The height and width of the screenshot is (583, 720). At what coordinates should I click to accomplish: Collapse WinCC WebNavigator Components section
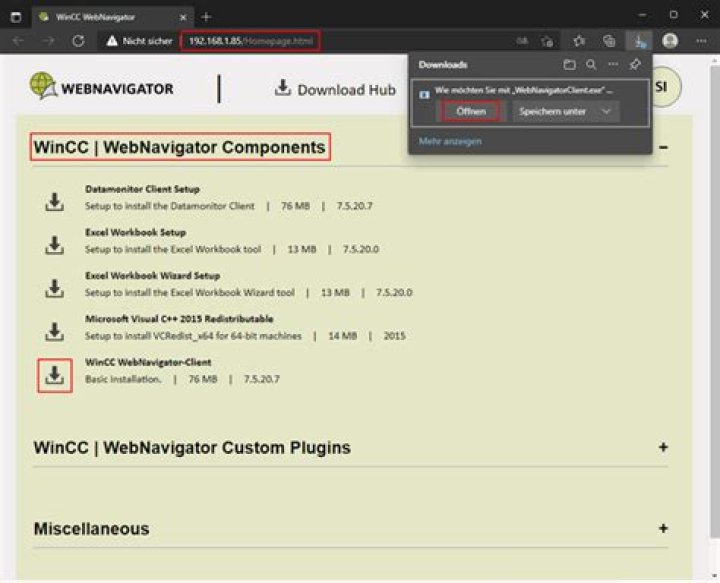point(663,147)
